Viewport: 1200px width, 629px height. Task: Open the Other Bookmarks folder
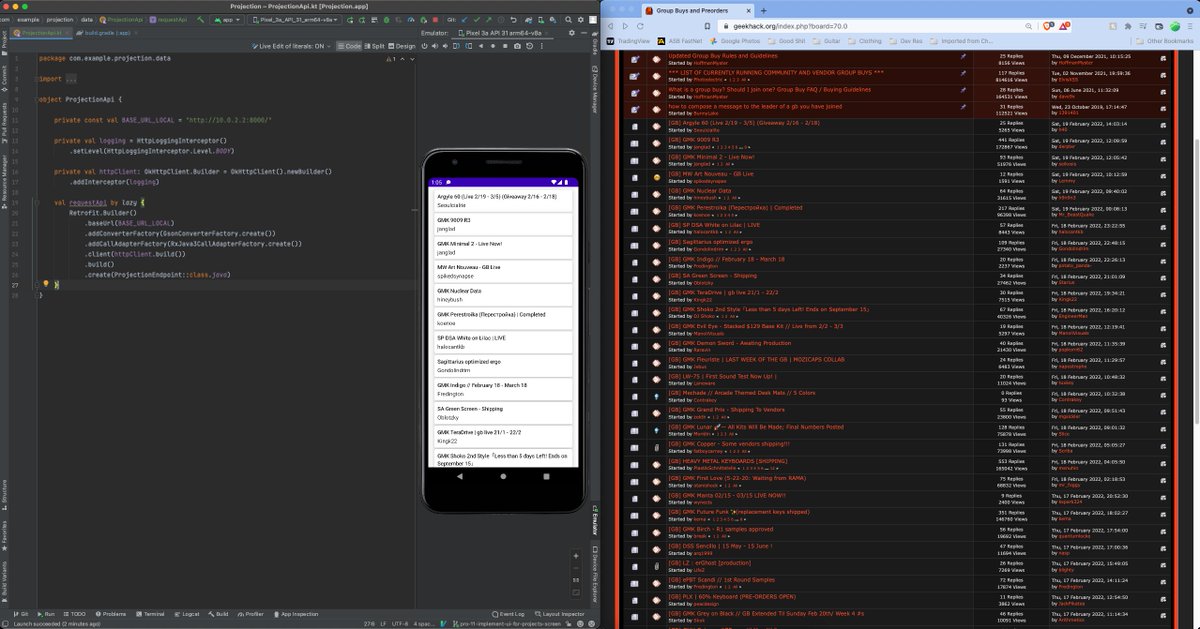coord(1163,41)
